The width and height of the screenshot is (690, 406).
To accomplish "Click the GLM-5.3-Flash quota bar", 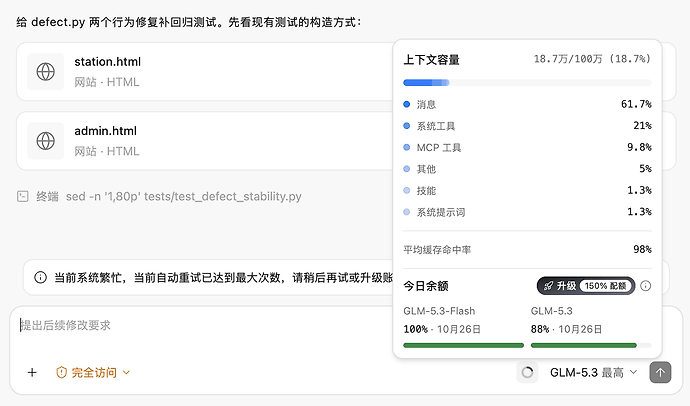I will [x=463, y=345].
